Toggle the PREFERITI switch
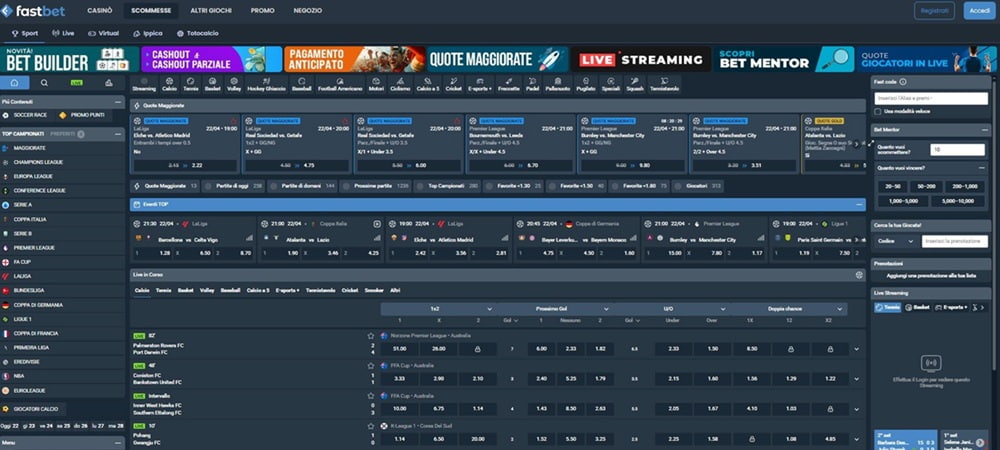 pyautogui.click(x=81, y=134)
